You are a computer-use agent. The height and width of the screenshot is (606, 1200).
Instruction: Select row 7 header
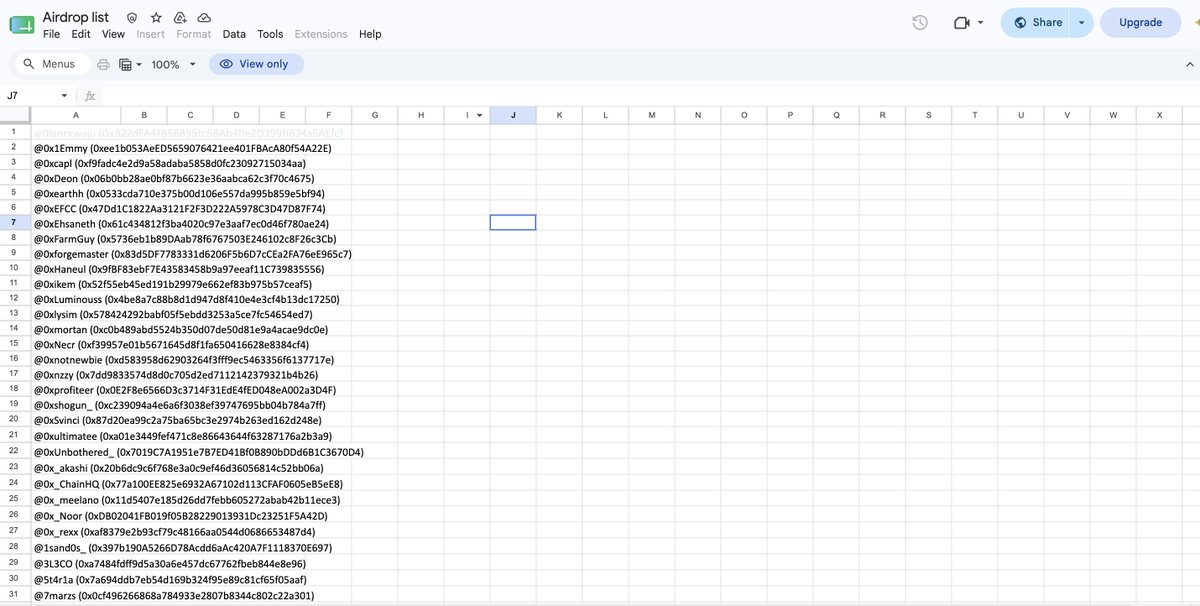15,222
